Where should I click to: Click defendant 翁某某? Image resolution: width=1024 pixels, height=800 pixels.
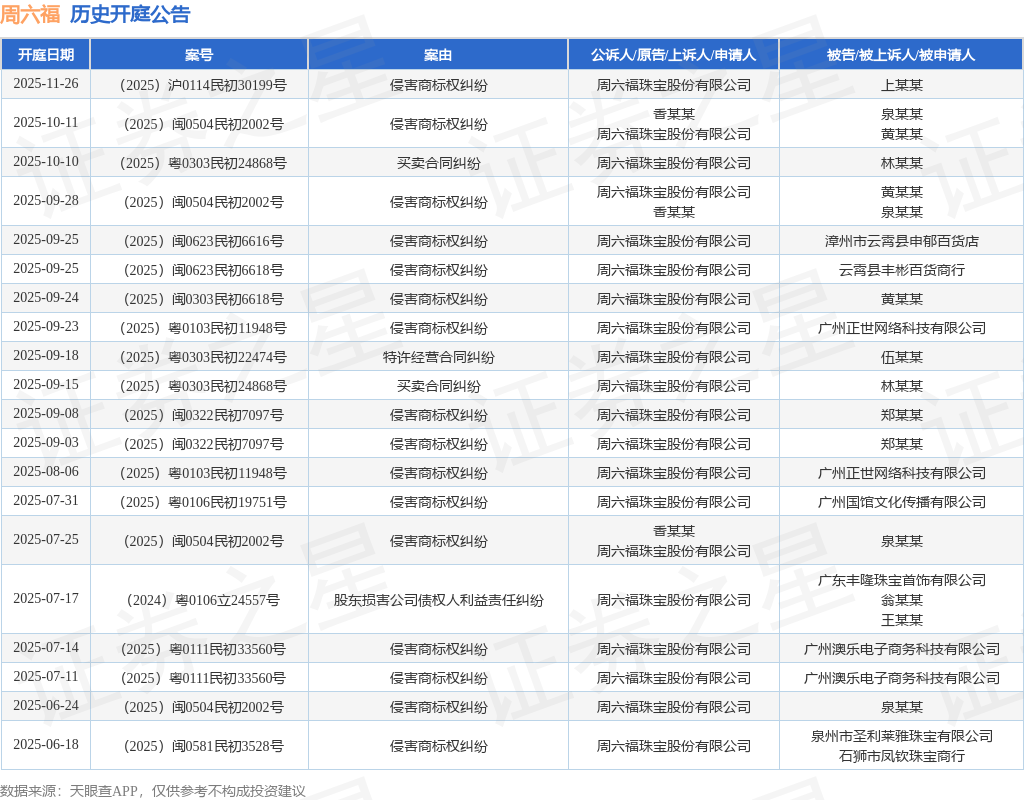[901, 600]
